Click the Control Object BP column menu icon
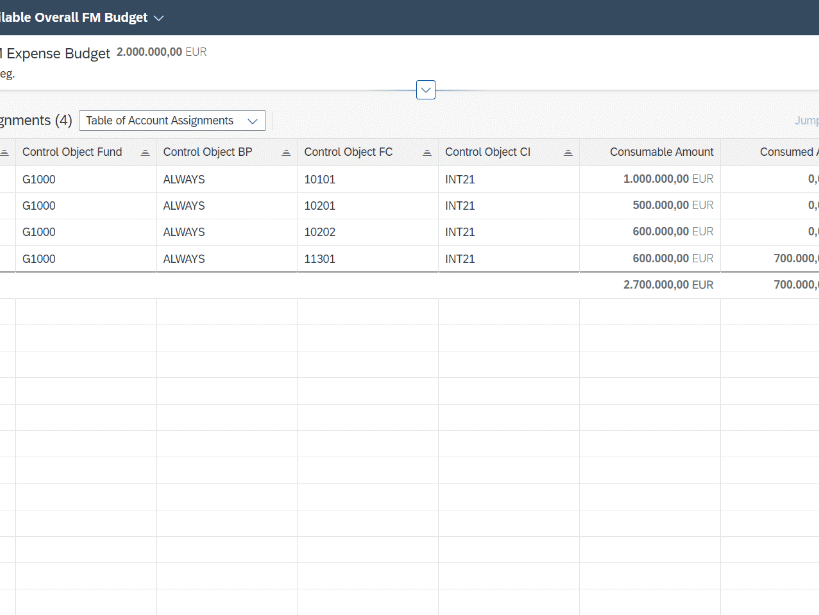 point(286,153)
